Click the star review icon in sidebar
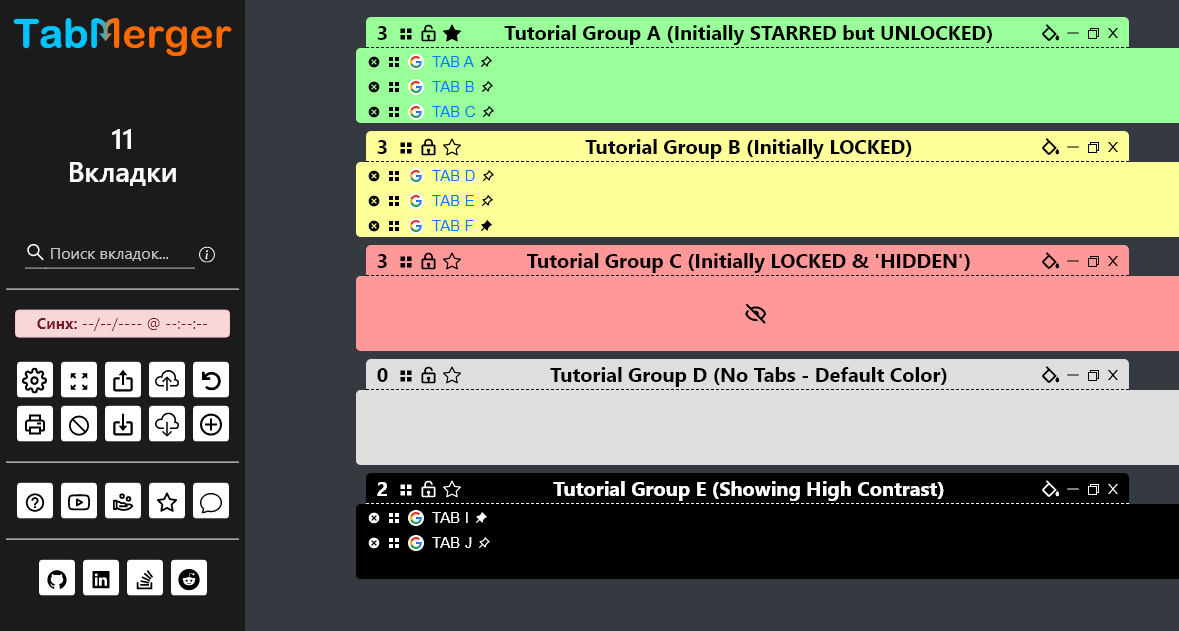Viewport: 1179px width, 631px height. tap(167, 501)
